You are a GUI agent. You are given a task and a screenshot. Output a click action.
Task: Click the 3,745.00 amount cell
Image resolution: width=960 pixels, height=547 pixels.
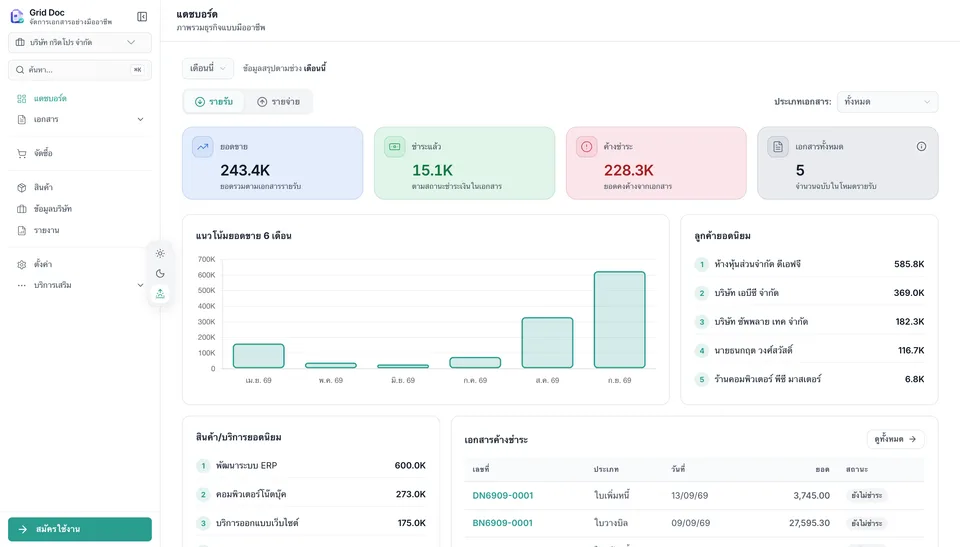(812, 496)
